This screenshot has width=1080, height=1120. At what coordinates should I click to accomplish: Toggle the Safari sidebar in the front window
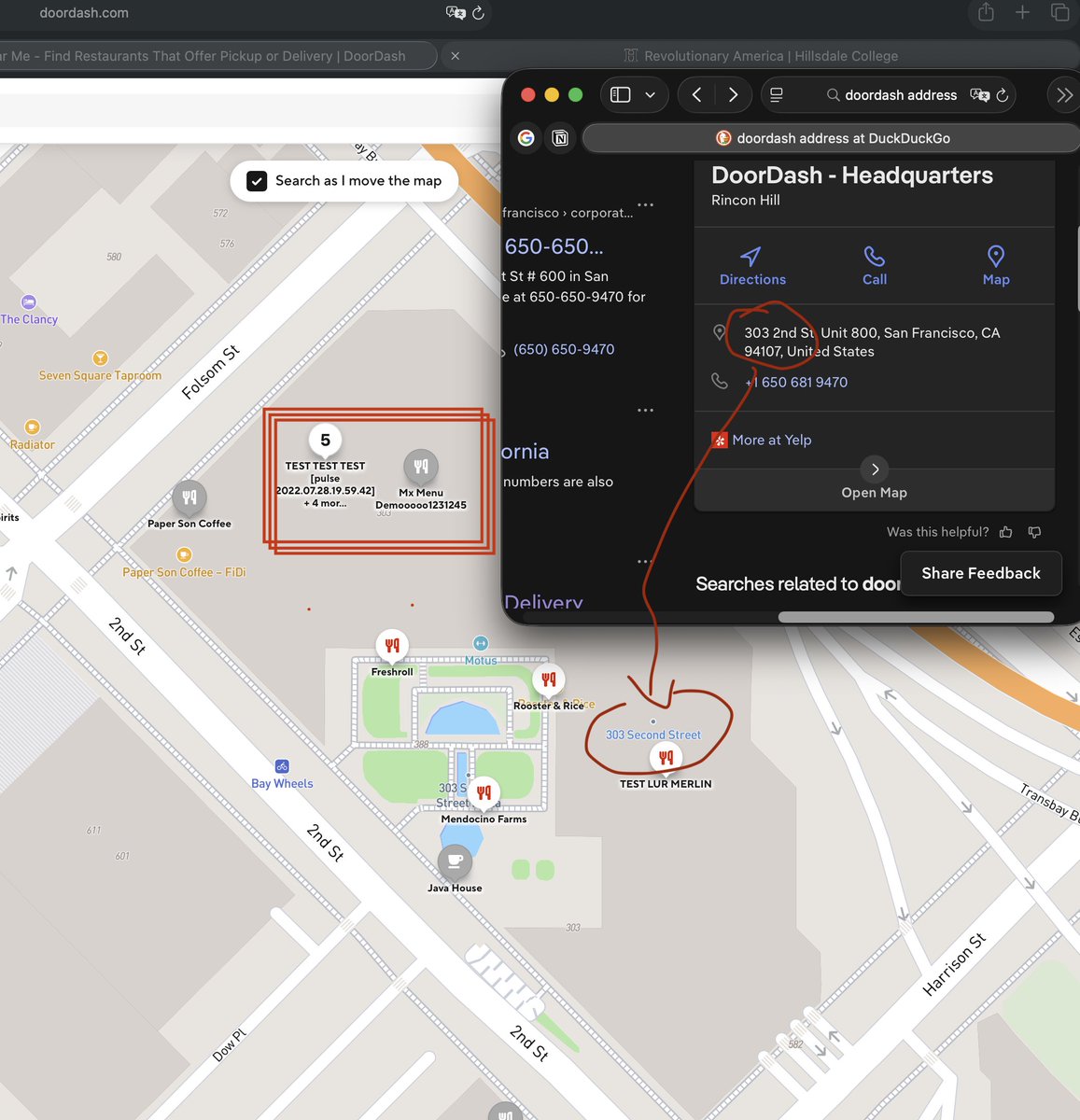click(x=621, y=94)
